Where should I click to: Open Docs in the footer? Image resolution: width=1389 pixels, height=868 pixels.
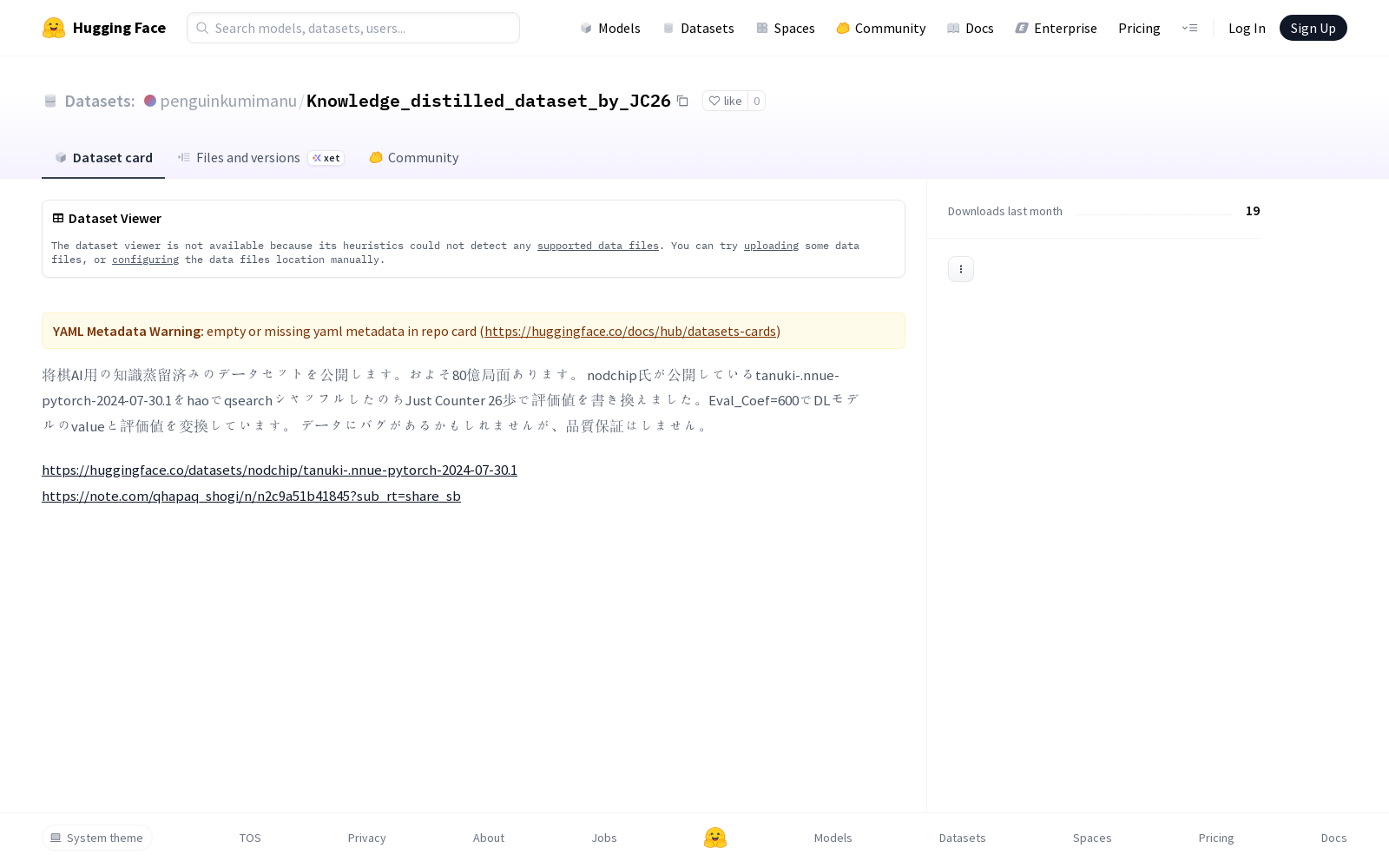click(1333, 838)
